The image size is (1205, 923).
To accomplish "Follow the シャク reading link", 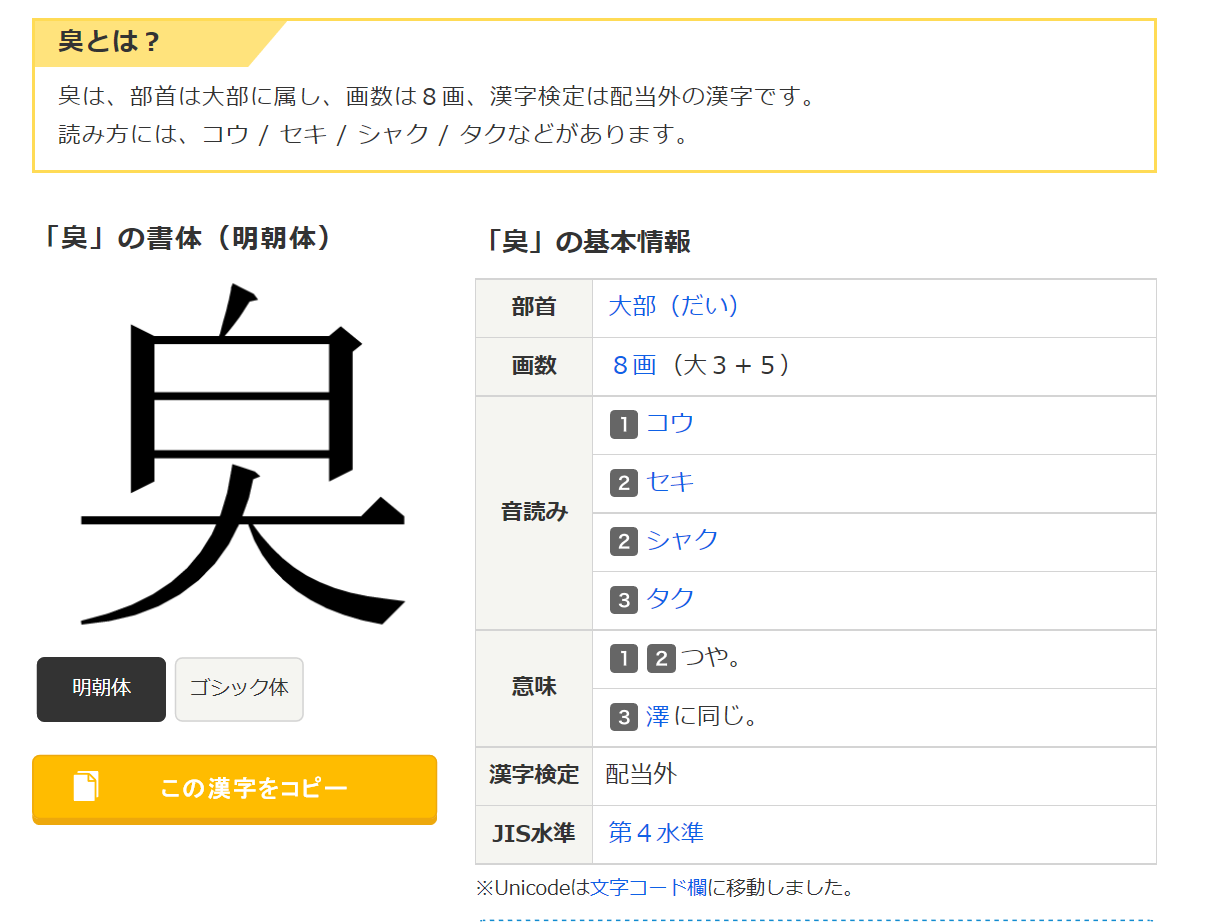I will (682, 540).
